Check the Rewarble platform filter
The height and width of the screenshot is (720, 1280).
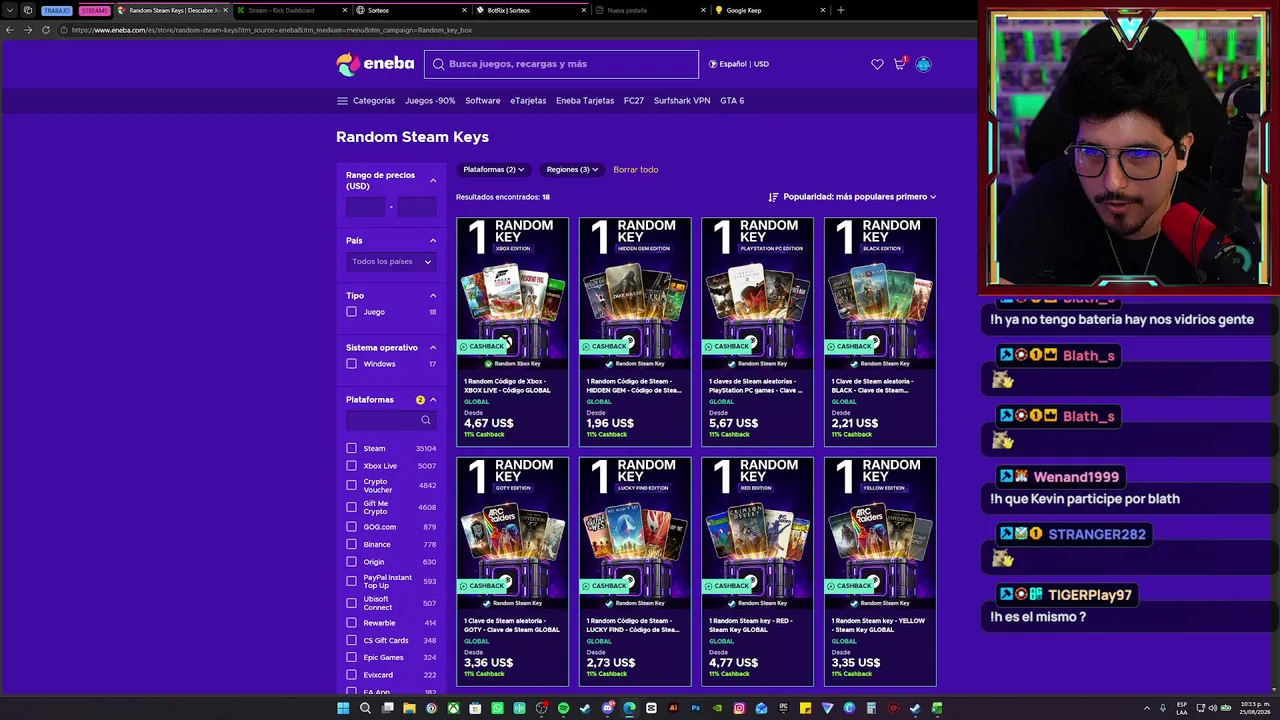351,623
